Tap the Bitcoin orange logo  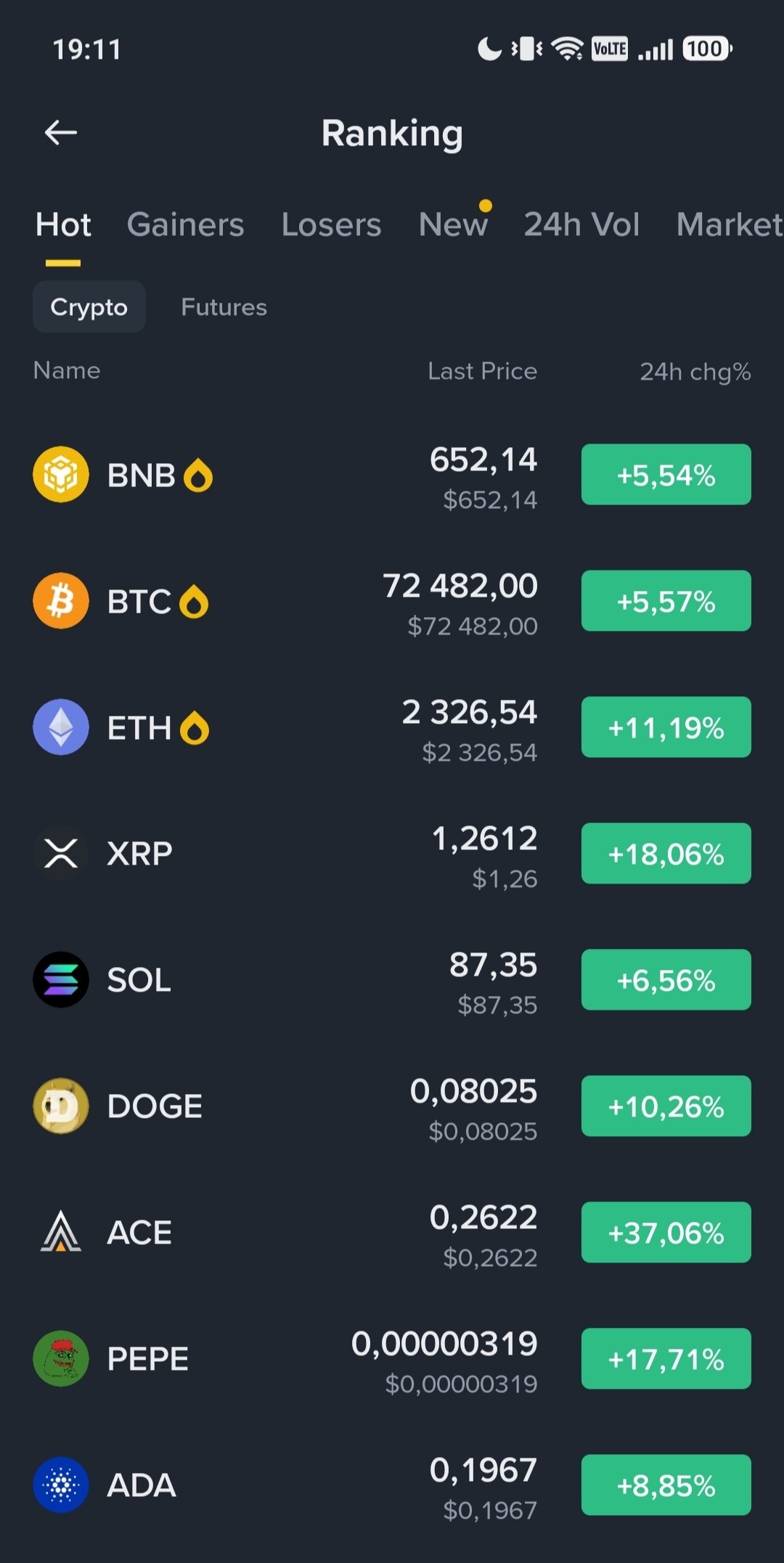[x=61, y=601]
